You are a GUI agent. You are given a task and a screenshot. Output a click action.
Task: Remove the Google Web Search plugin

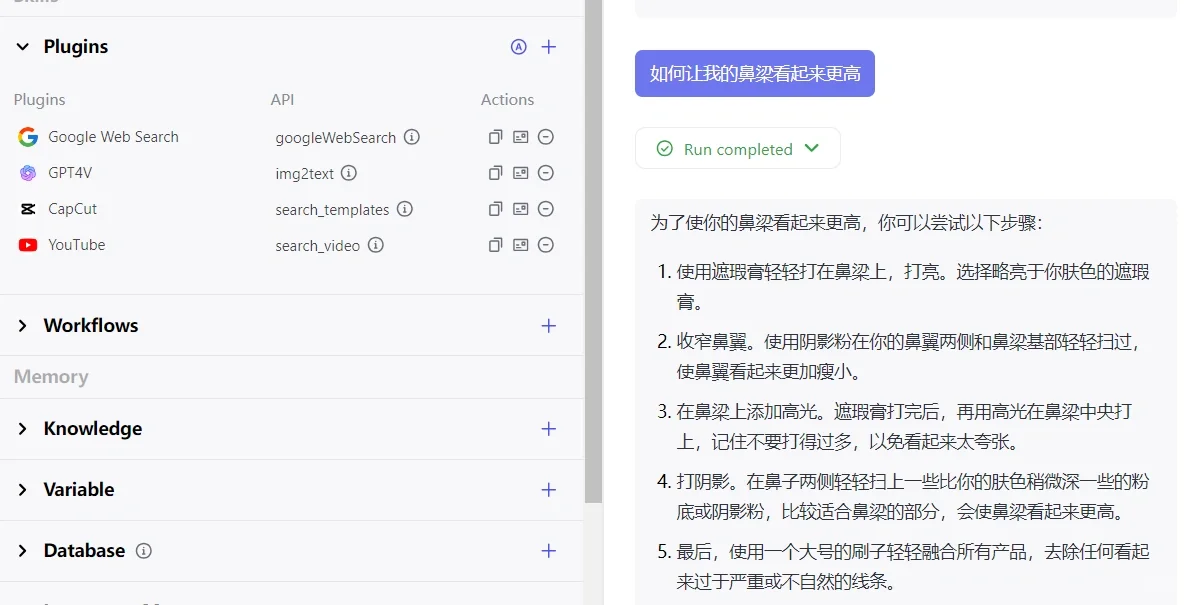tap(546, 137)
